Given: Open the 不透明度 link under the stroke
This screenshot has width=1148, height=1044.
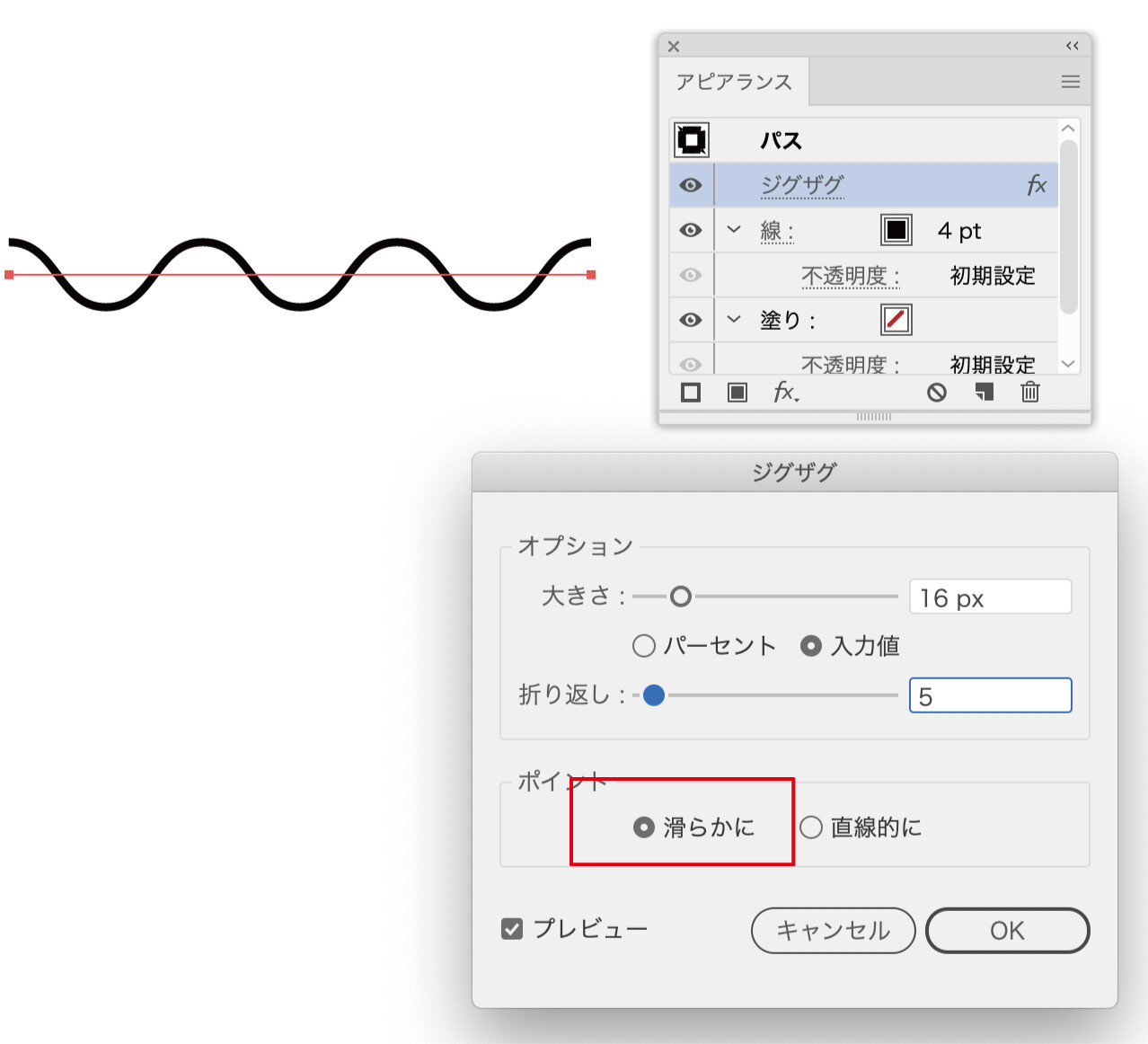Looking at the screenshot, I should pos(850,276).
